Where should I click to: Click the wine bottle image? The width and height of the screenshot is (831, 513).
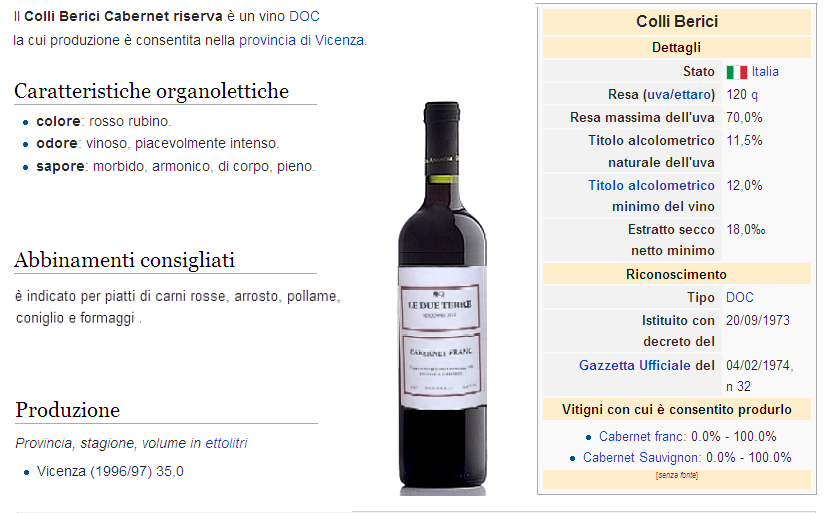click(442, 297)
